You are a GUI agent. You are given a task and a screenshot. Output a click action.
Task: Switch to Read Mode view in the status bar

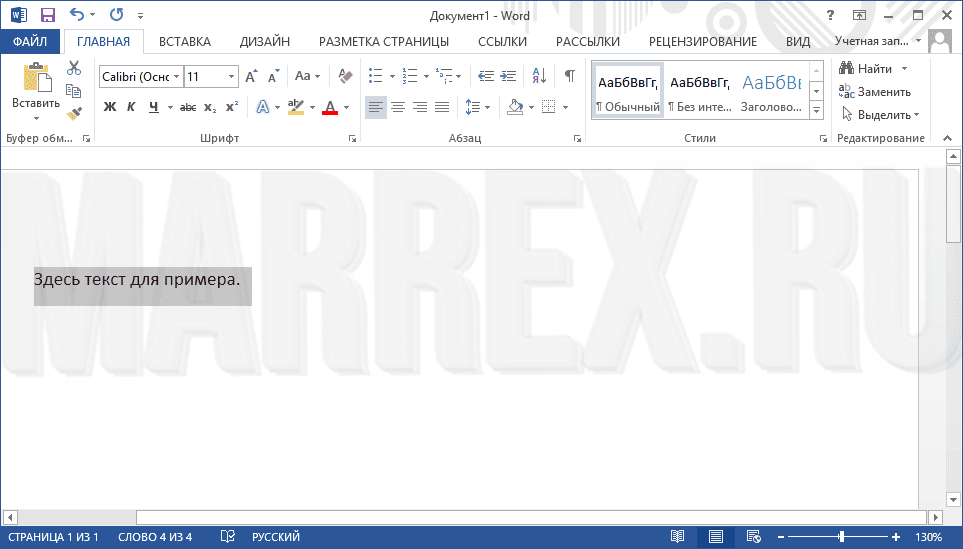(x=677, y=537)
